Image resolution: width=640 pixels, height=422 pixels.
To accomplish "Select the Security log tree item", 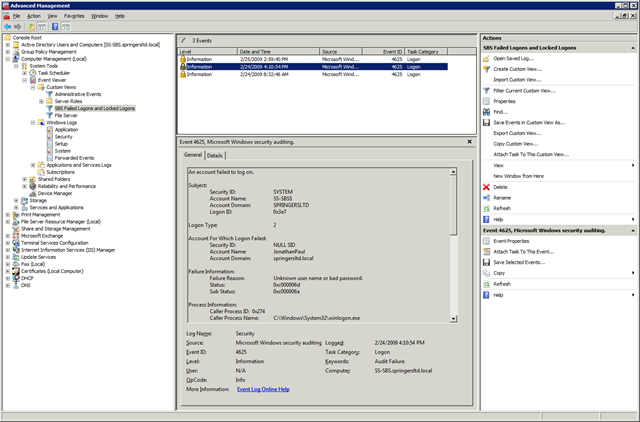I will [63, 137].
